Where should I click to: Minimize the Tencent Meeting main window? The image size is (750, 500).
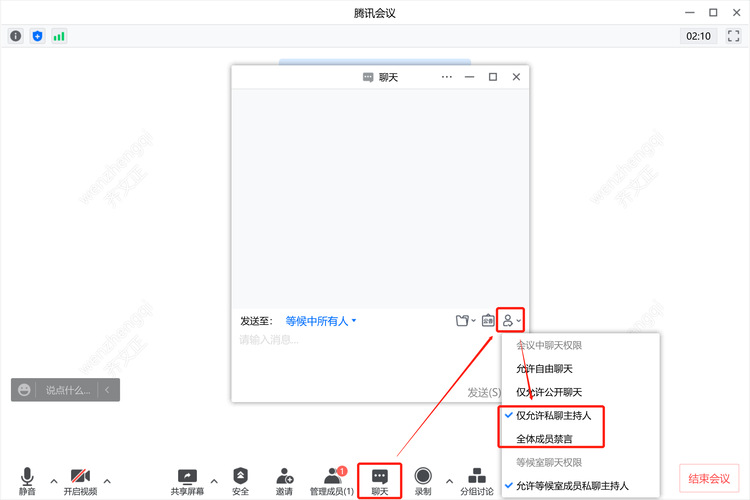(690, 13)
